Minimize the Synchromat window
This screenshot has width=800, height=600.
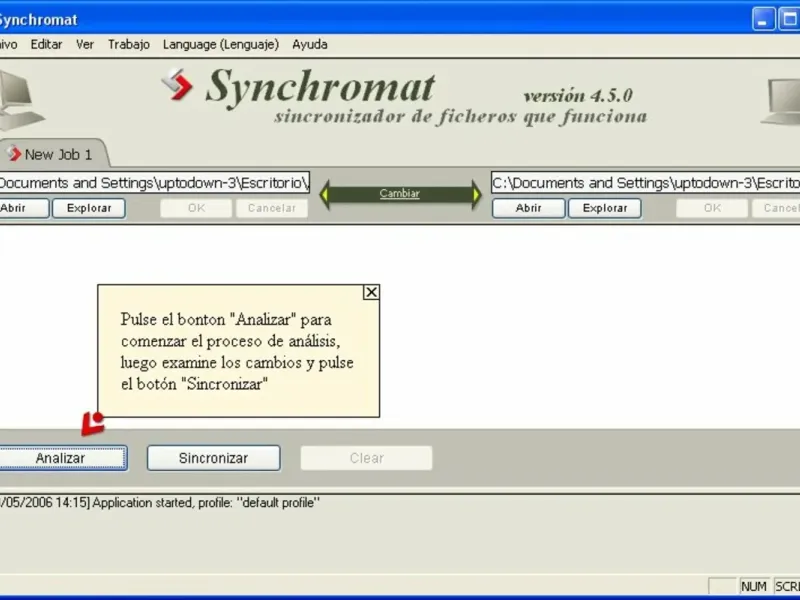pos(763,19)
